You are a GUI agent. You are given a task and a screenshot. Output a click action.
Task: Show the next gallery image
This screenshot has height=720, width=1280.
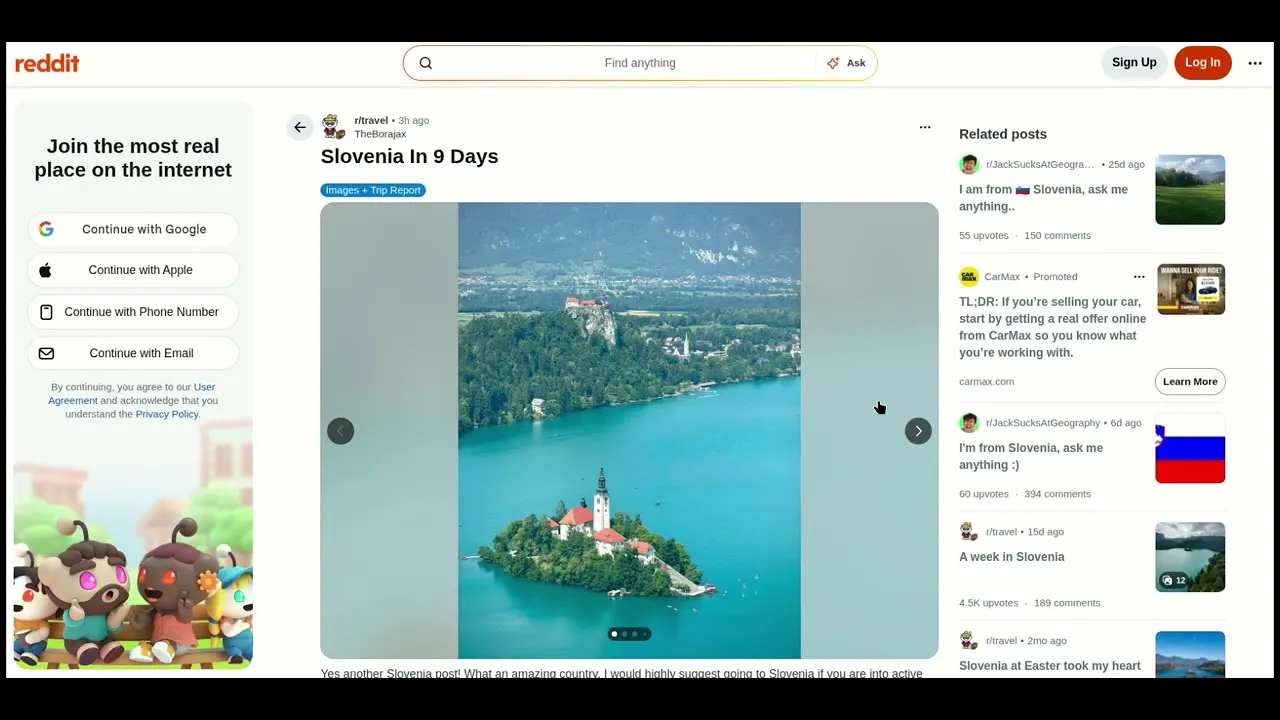pyautogui.click(x=918, y=431)
